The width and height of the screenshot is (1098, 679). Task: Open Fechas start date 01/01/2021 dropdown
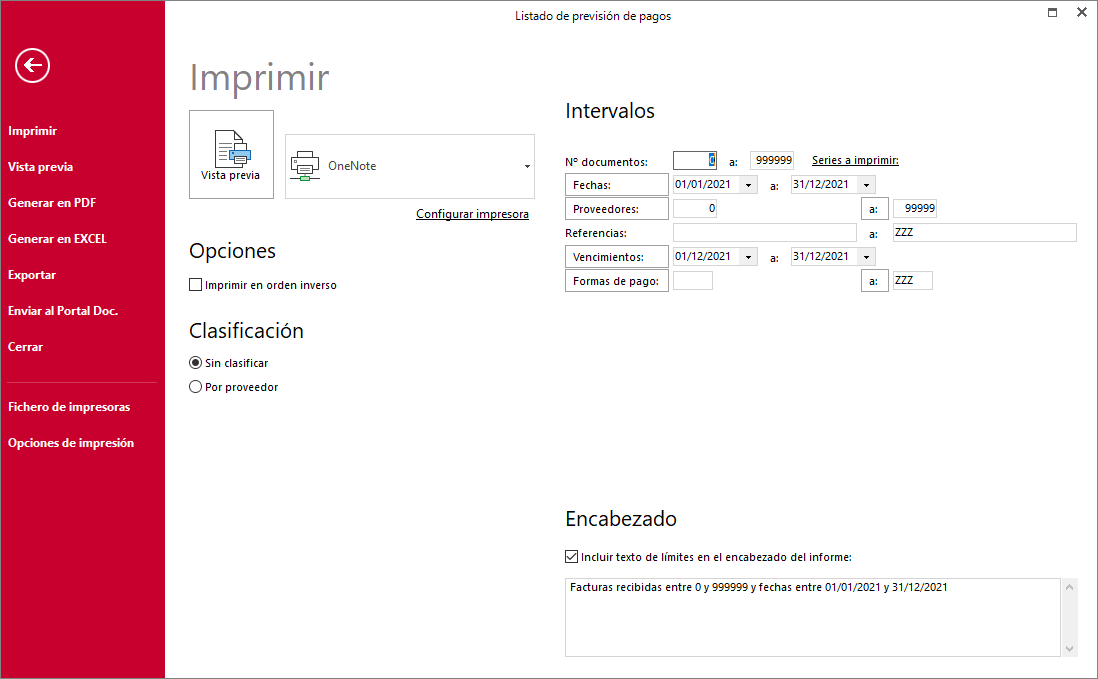749,185
